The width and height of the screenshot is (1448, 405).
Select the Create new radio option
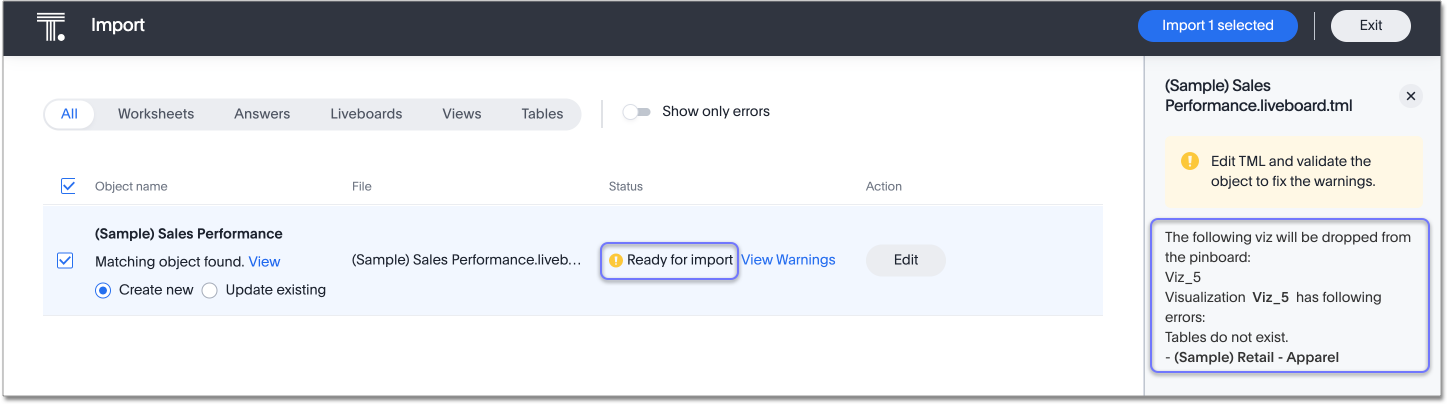[x=103, y=290]
